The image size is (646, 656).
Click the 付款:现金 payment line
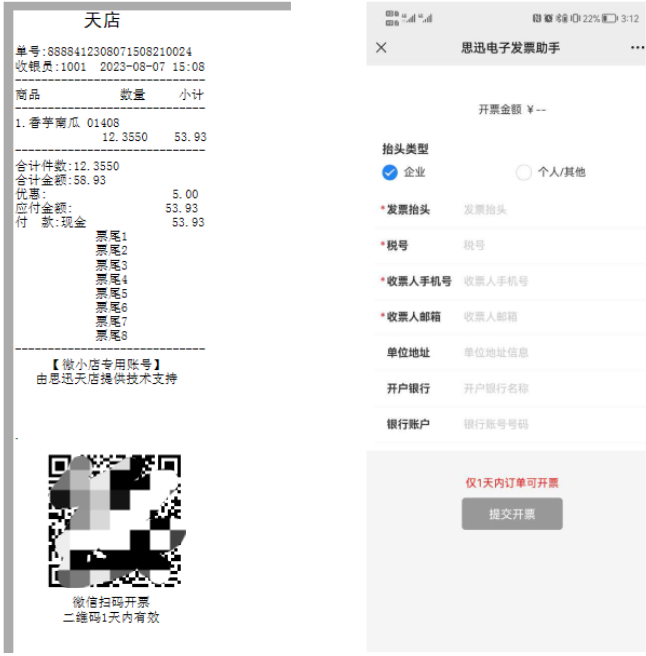pyautogui.click(x=110, y=222)
